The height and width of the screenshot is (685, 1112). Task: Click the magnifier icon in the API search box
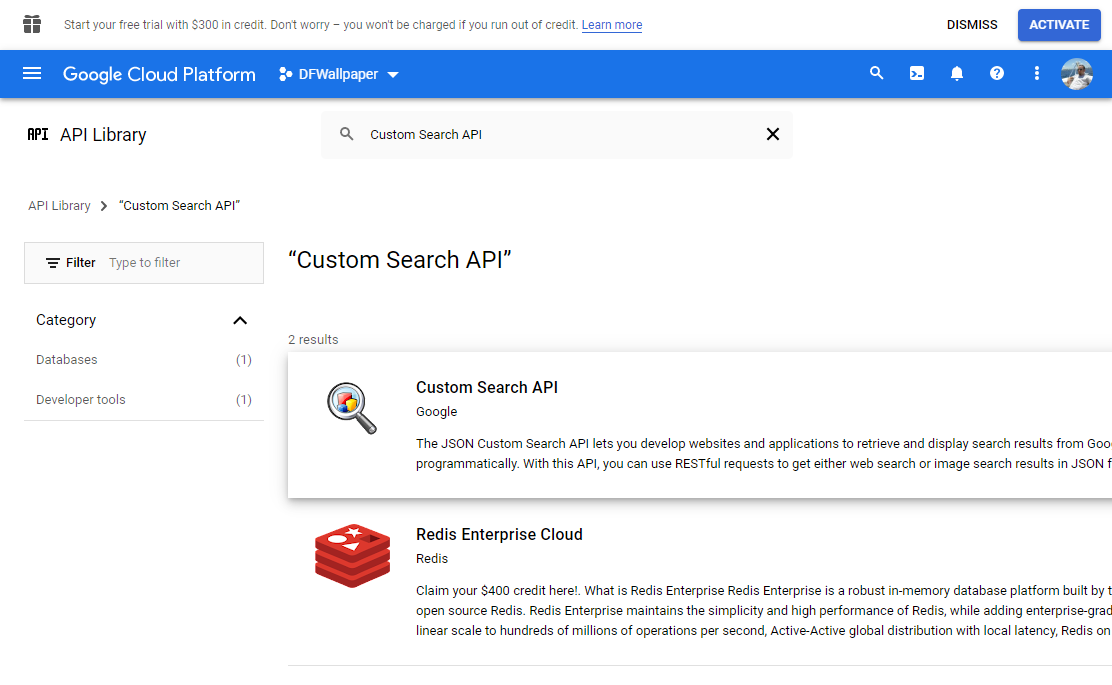tap(346, 134)
